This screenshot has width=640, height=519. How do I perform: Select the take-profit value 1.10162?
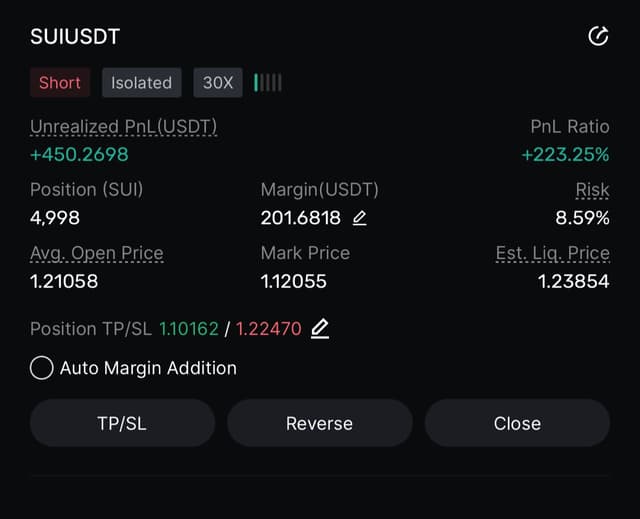click(x=189, y=328)
